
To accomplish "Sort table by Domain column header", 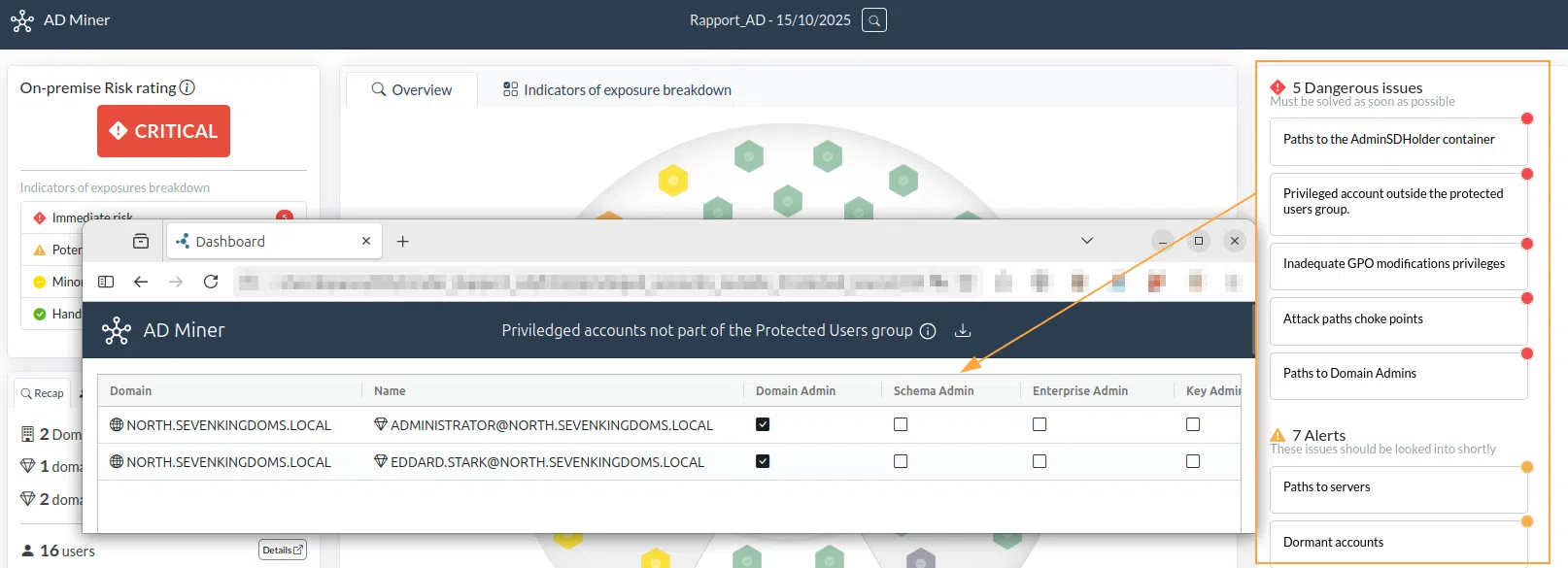I will click(x=130, y=390).
